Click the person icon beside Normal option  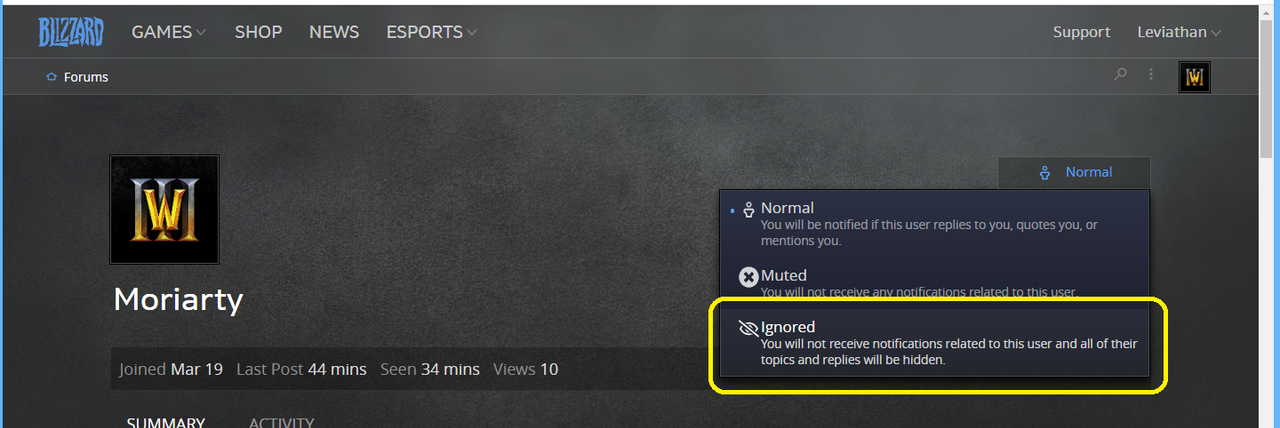[x=748, y=210]
